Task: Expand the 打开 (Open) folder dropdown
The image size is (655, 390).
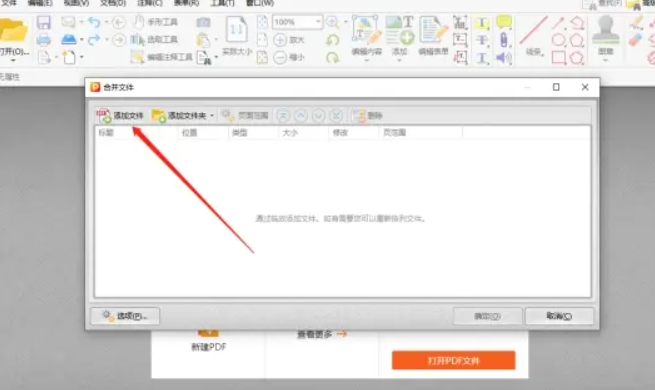Action: tap(13, 61)
